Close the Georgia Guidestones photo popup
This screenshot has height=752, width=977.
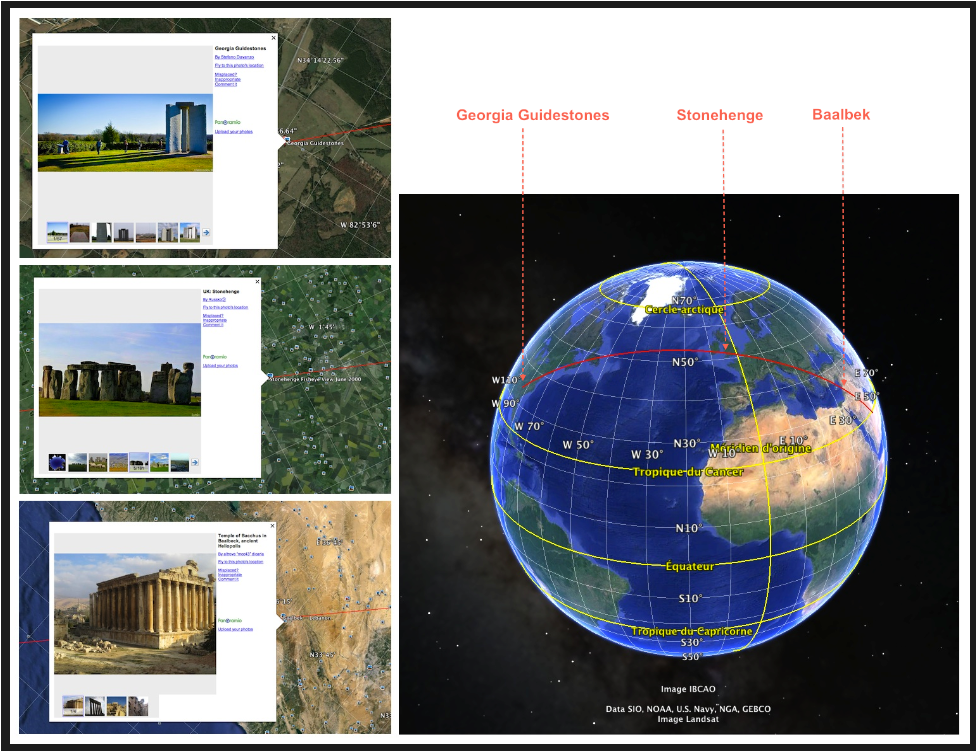pyautogui.click(x=274, y=38)
